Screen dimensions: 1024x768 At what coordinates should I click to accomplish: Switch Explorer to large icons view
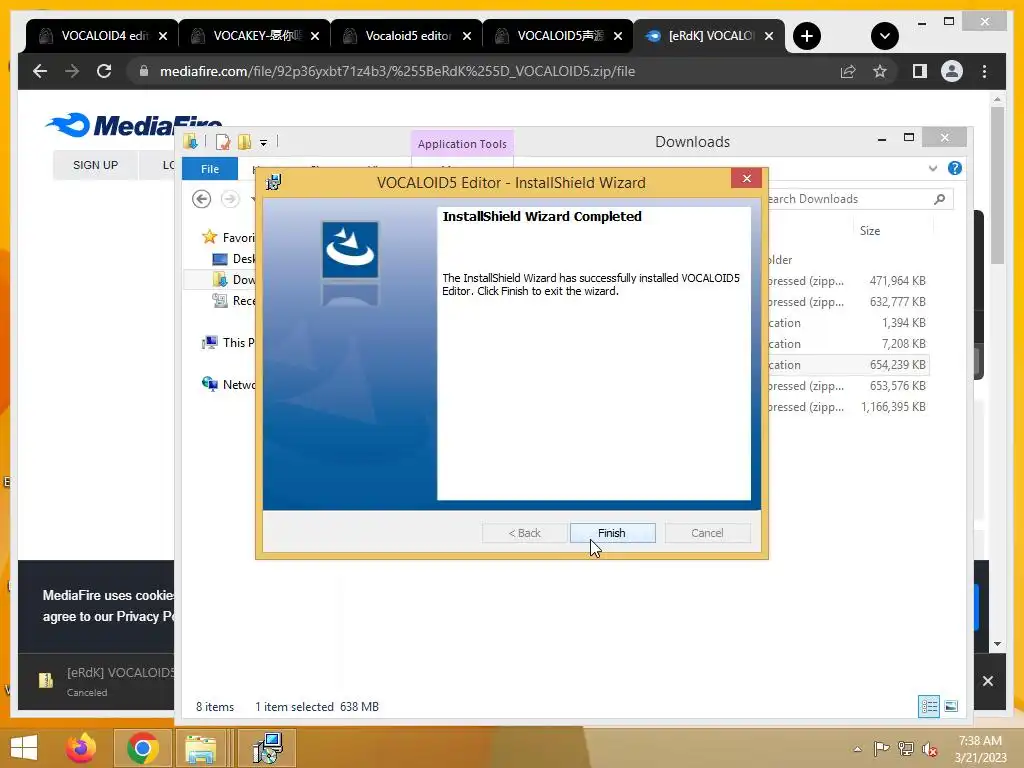pos(951,706)
